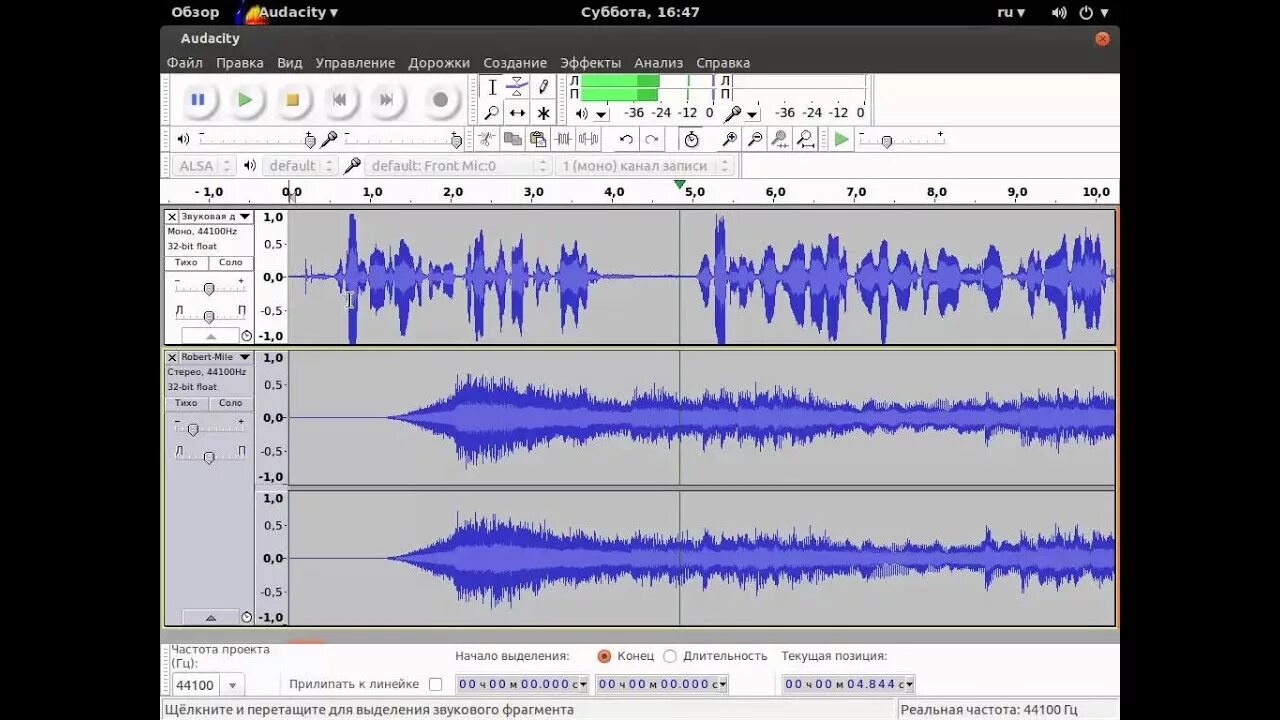Viewport: 1280px width, 720px height.
Task: Select the Time Shift tool
Action: click(517, 113)
